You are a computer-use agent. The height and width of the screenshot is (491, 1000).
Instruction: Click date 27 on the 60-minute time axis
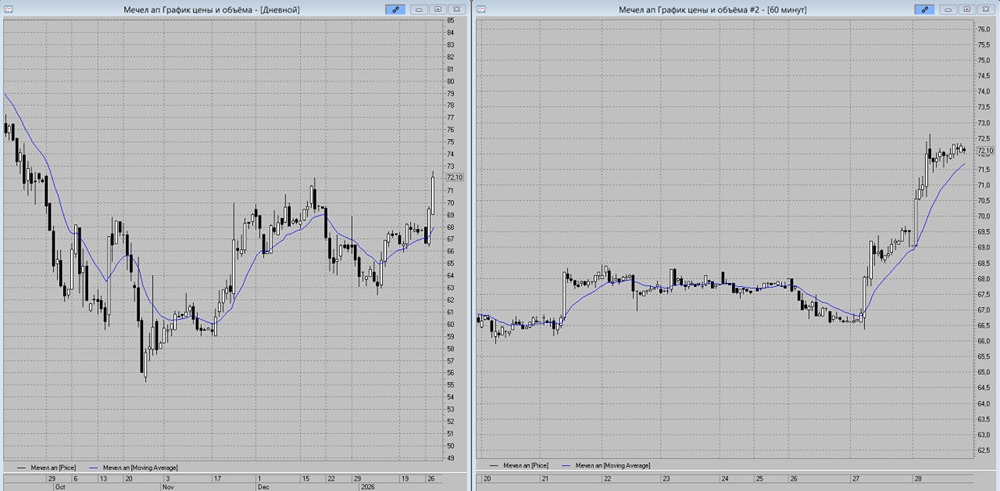click(x=856, y=479)
